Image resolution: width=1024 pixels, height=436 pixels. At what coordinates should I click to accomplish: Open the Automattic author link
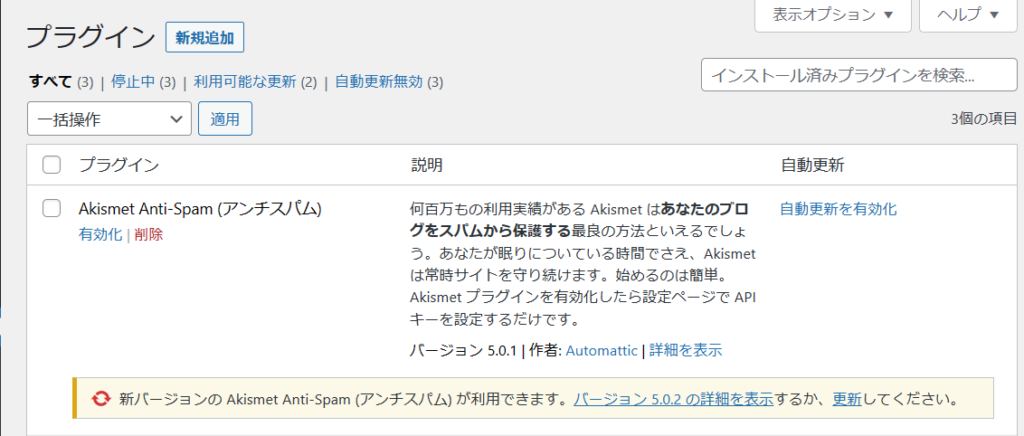[602, 350]
